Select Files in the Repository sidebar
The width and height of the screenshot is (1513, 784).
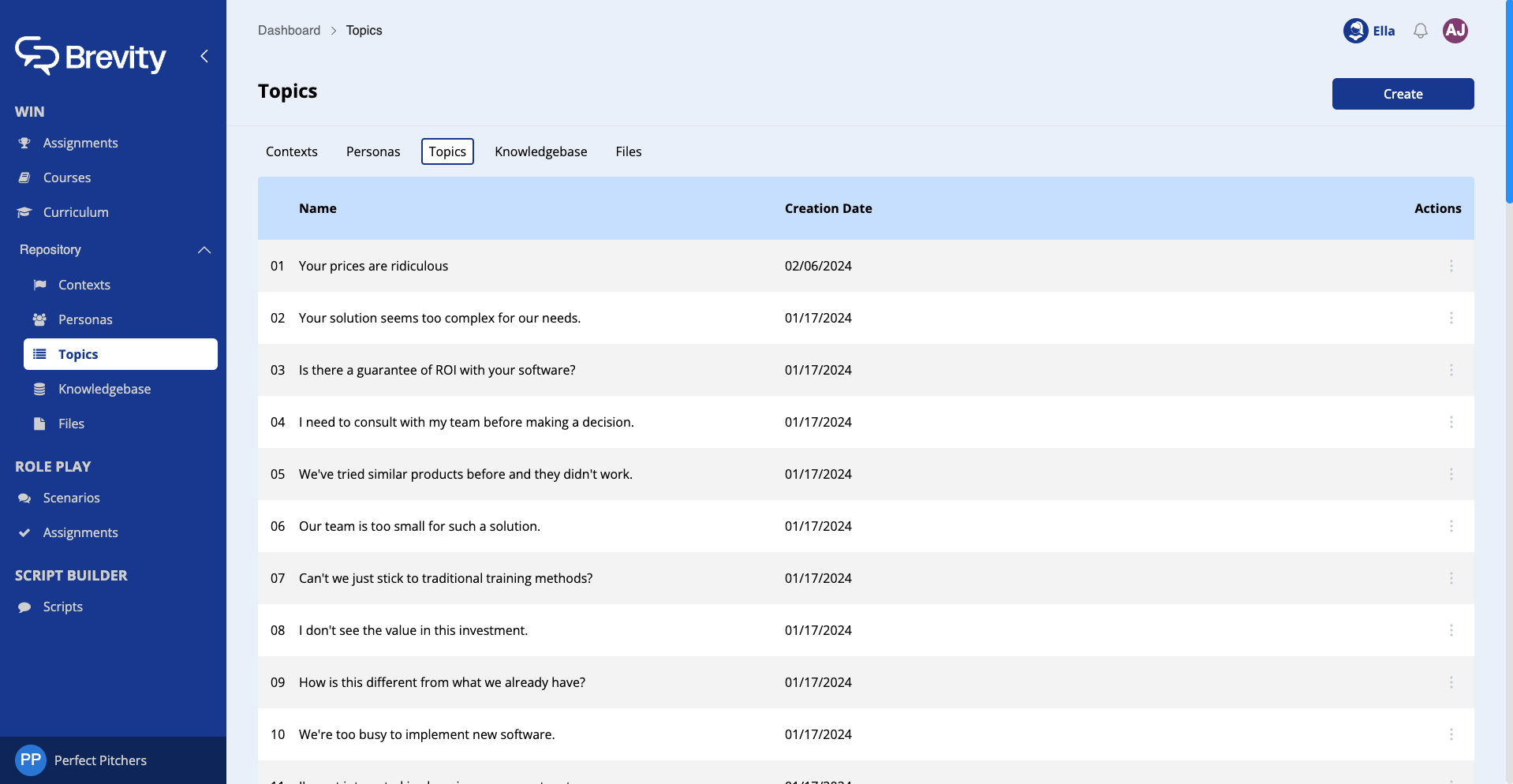click(x=71, y=424)
